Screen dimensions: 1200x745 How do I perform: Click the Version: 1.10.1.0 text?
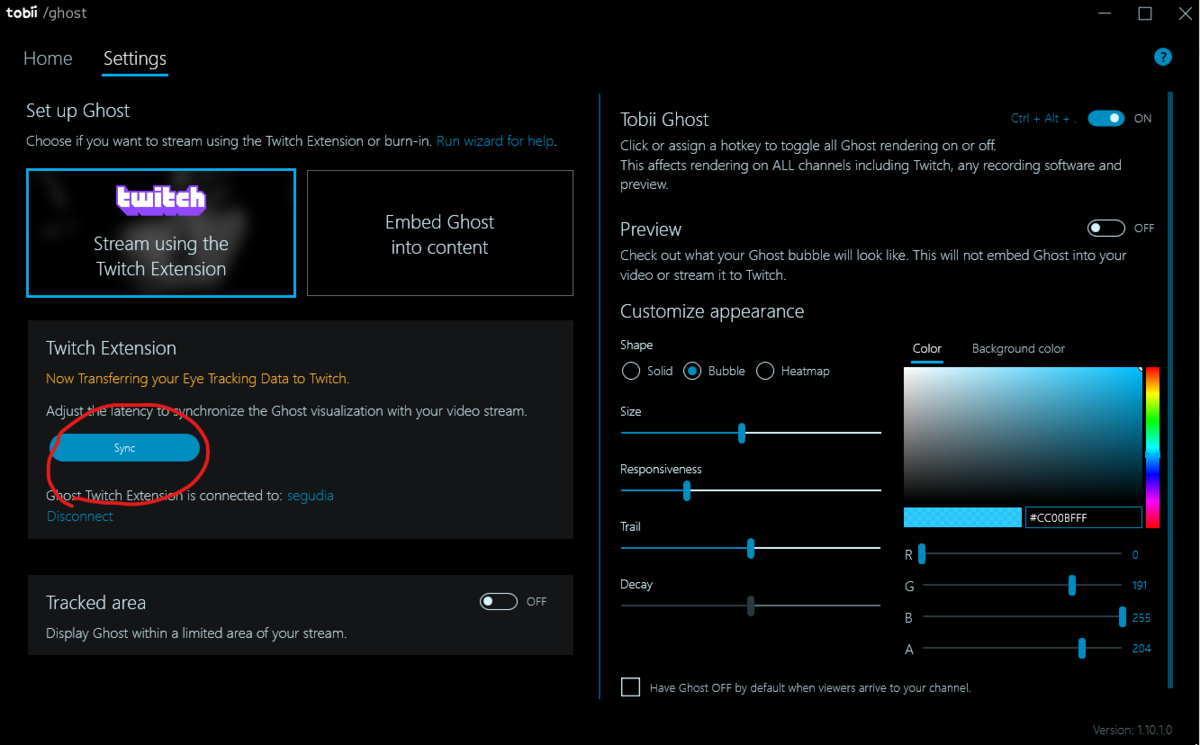pos(1133,730)
